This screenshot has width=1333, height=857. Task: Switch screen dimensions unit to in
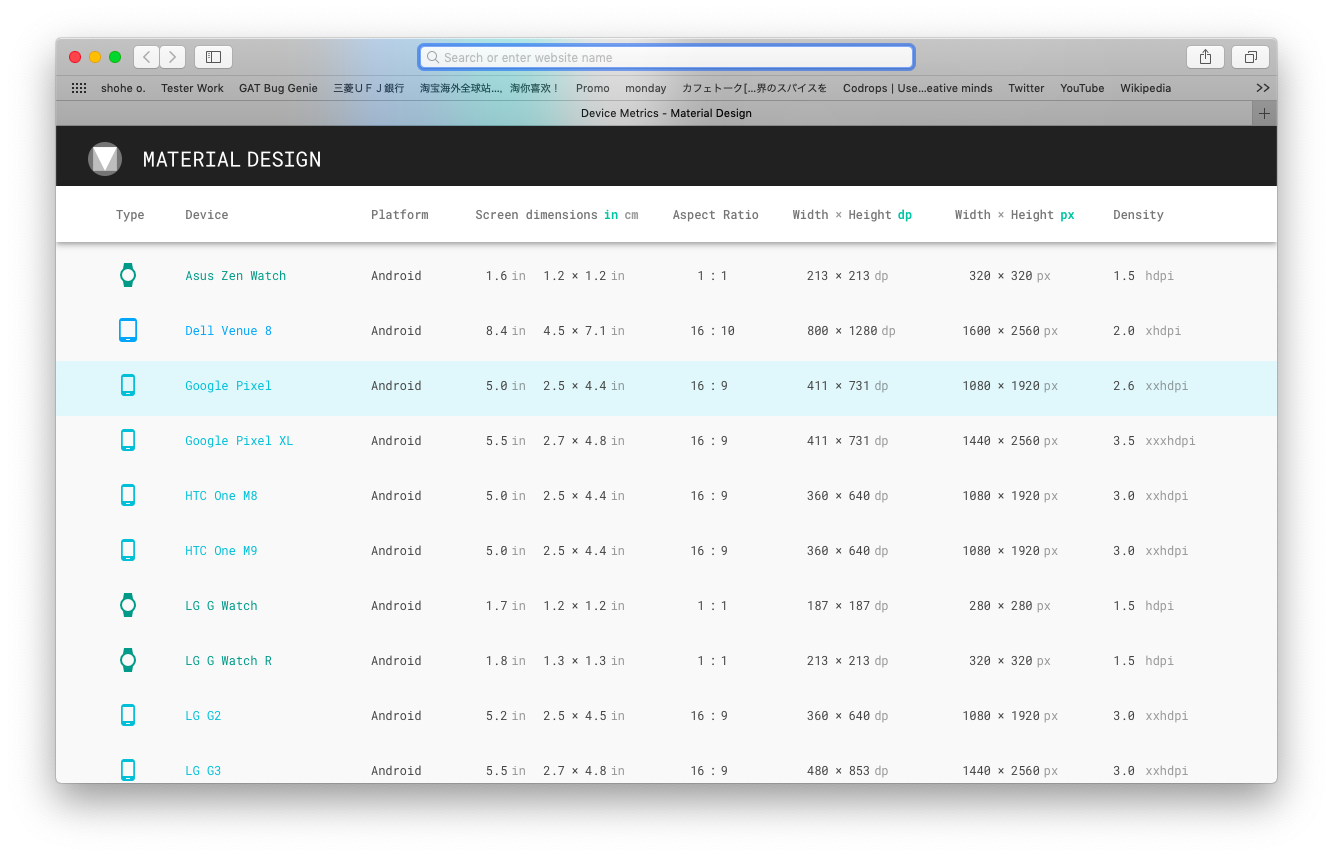coord(611,215)
